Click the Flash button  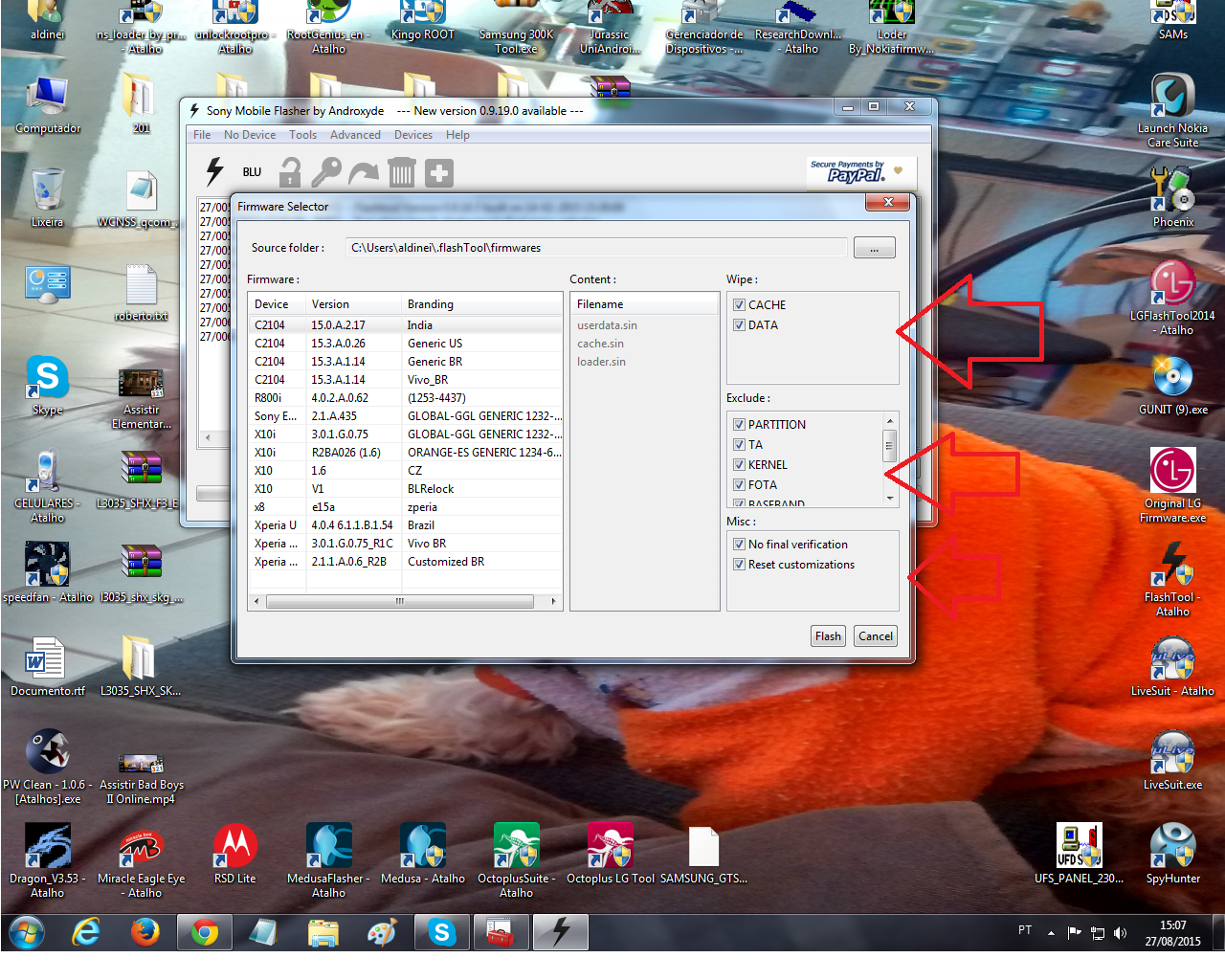click(x=828, y=636)
